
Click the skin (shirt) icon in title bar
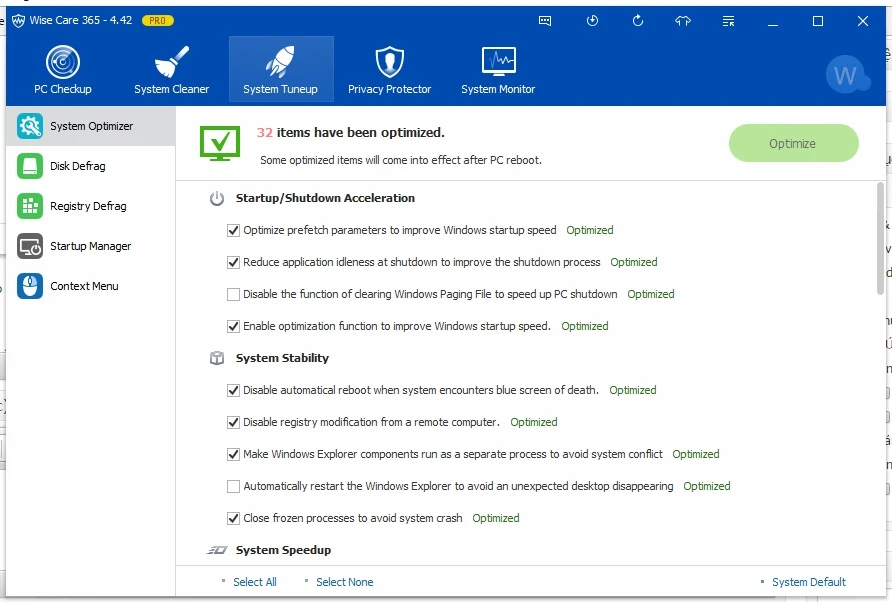(683, 21)
